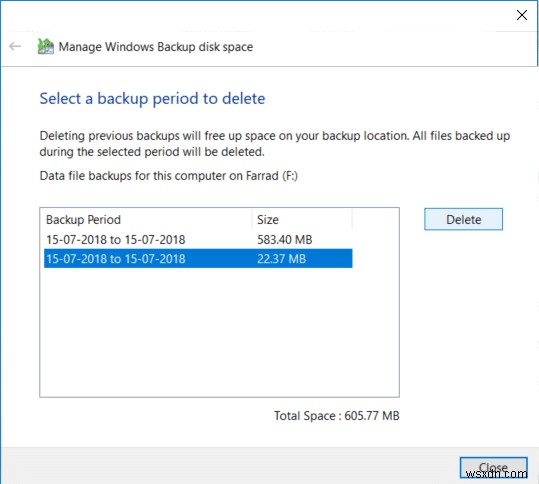Click the Total Space : 605.77 MB text
Screen dimensions: 539x484
click(337, 416)
